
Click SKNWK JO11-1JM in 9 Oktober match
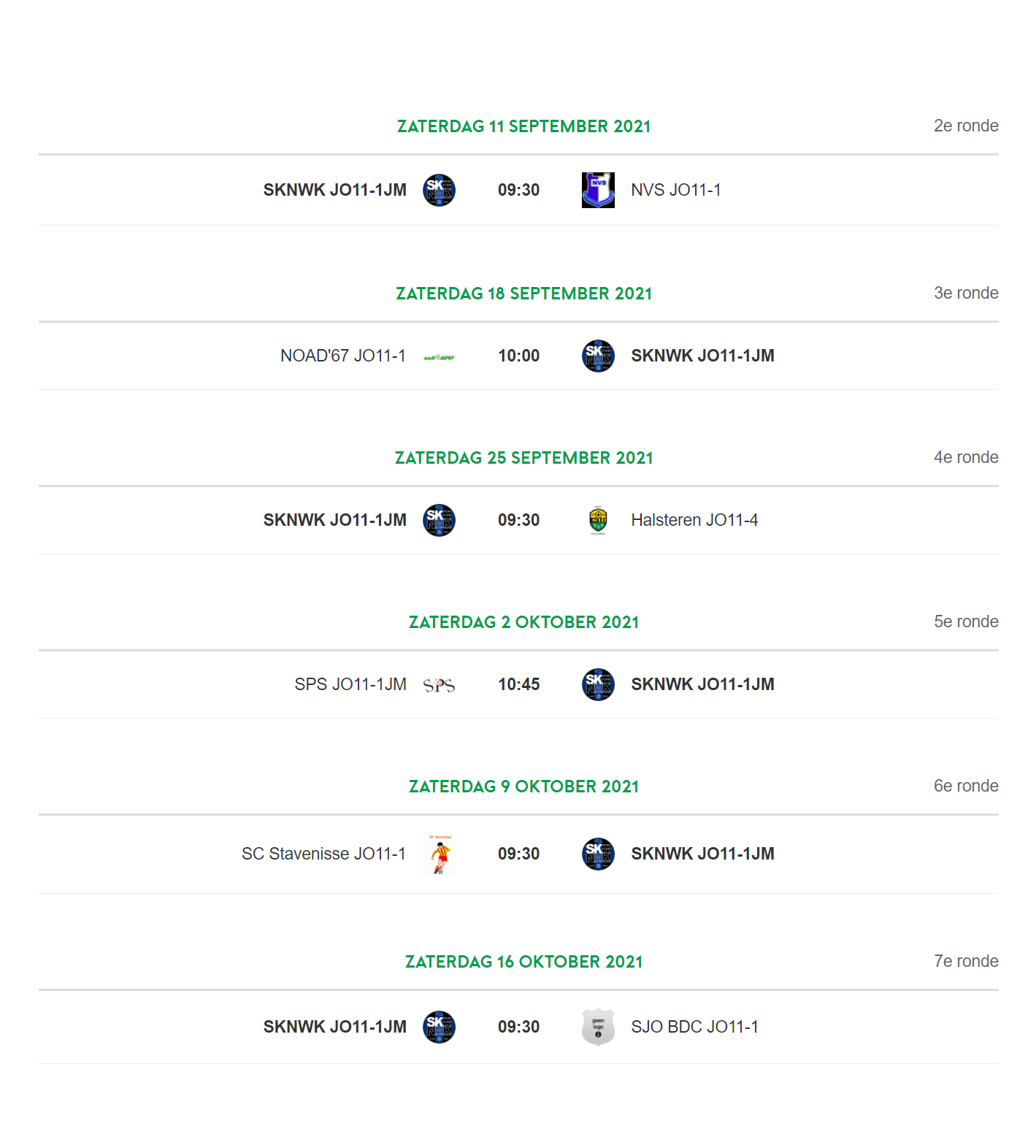click(x=702, y=854)
